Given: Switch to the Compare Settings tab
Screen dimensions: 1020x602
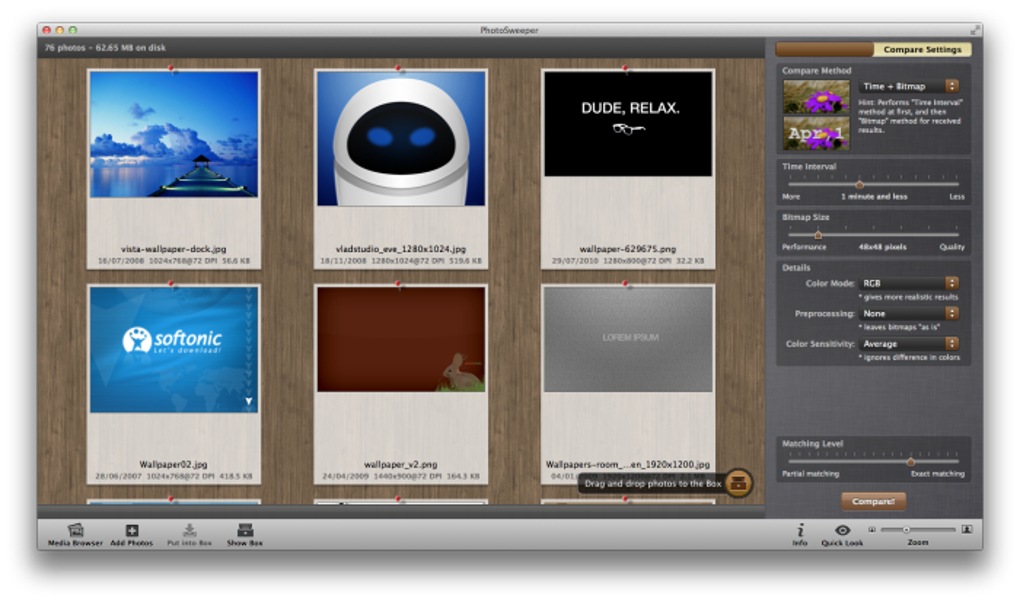Looking at the screenshot, I should coord(922,49).
